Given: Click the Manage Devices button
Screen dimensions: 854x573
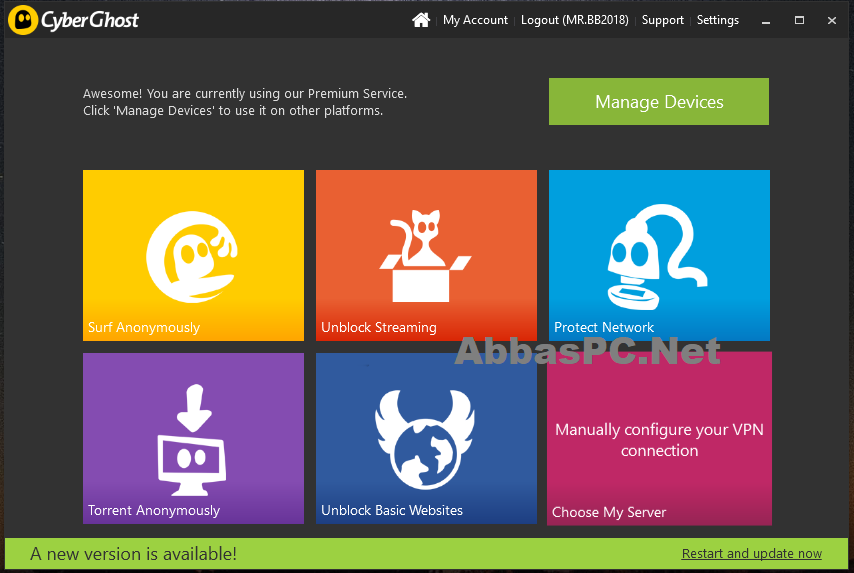Looking at the screenshot, I should click(659, 101).
